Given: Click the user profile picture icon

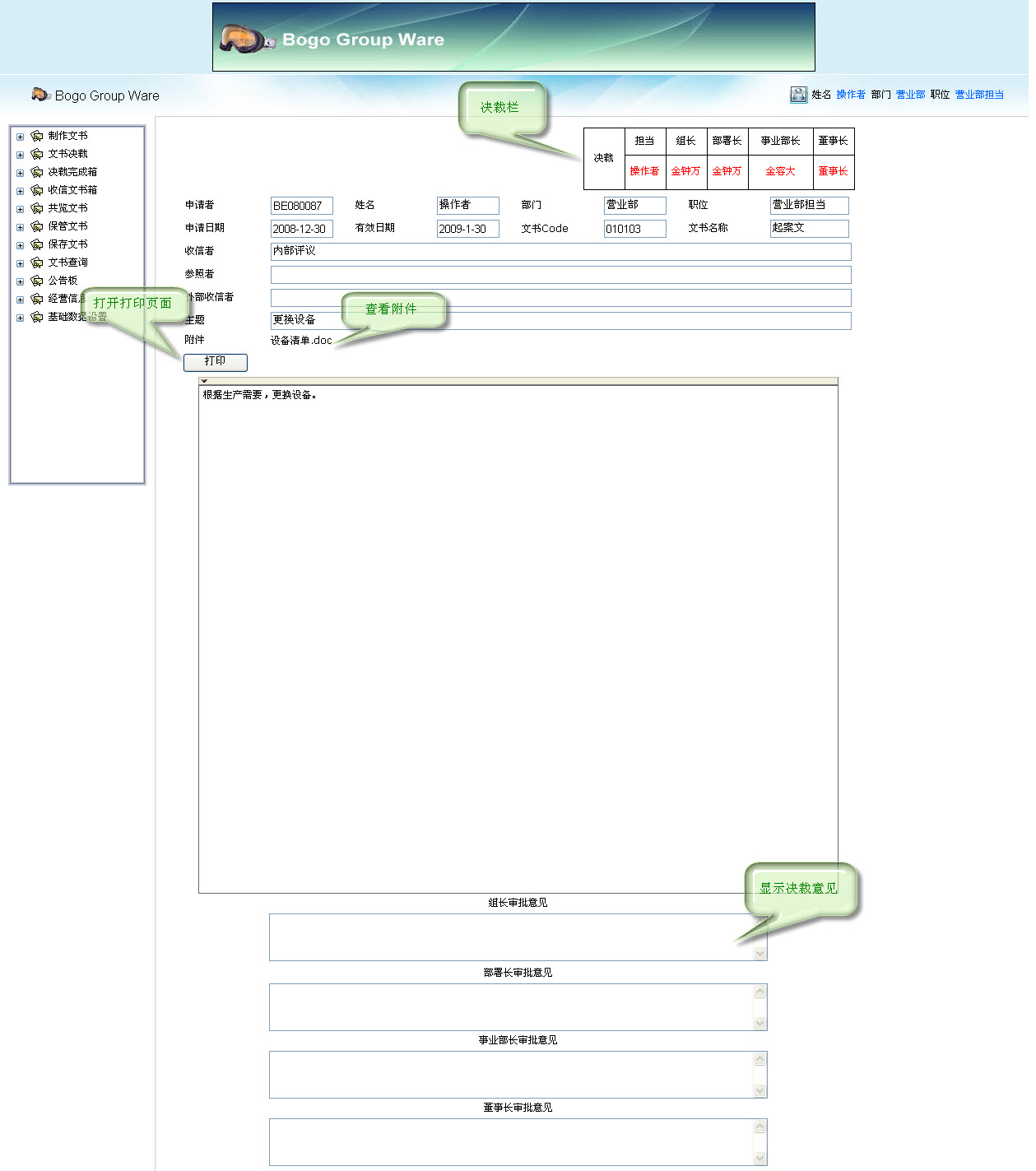Looking at the screenshot, I should click(798, 94).
